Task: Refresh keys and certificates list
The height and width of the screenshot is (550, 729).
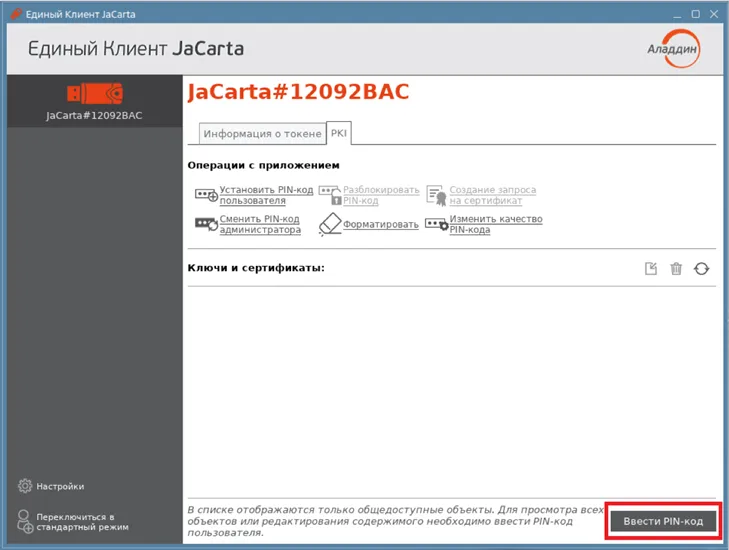Action: tap(702, 268)
